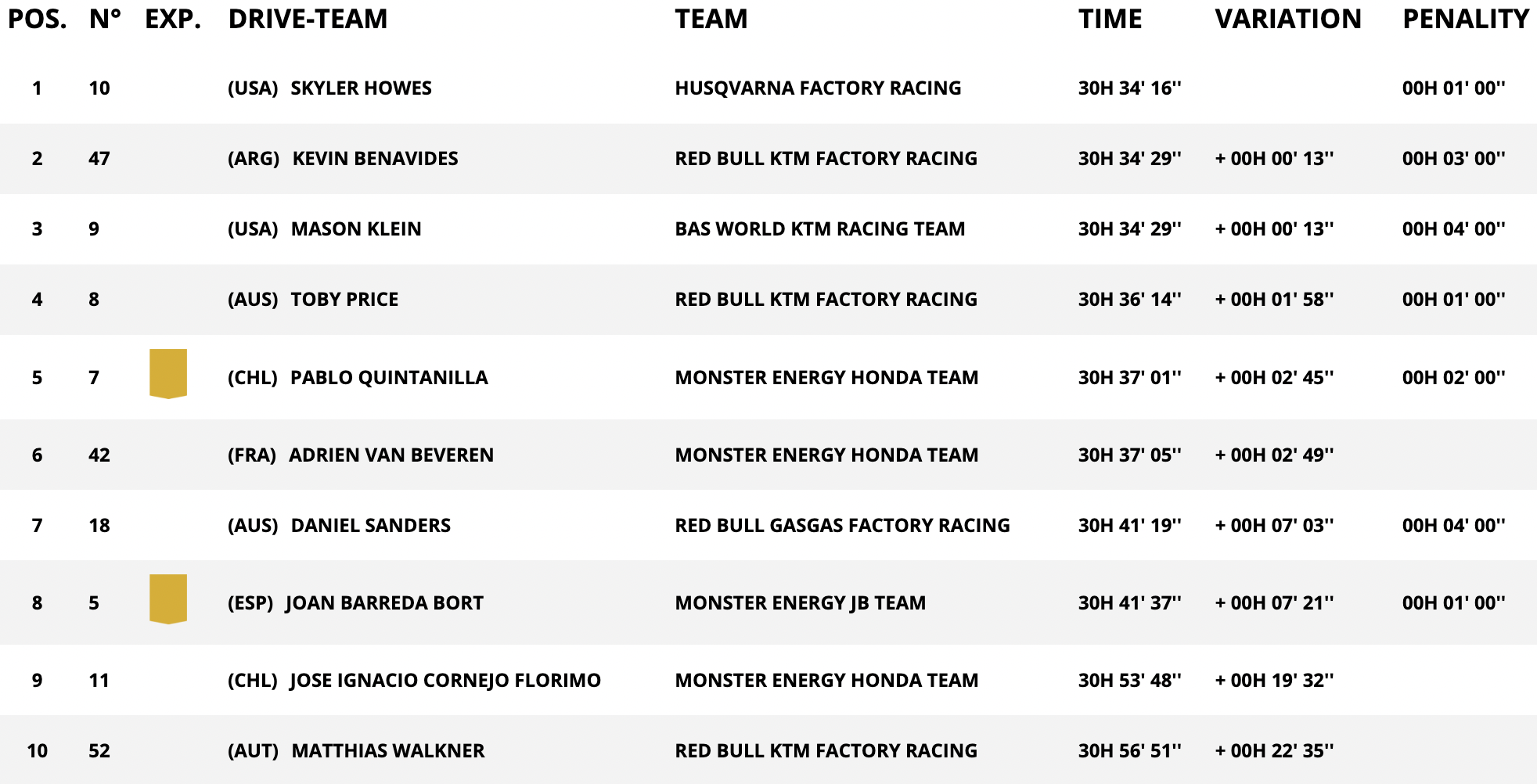Click the VARIATION column header
This screenshot has height=784, width=1537.
tap(1288, 19)
